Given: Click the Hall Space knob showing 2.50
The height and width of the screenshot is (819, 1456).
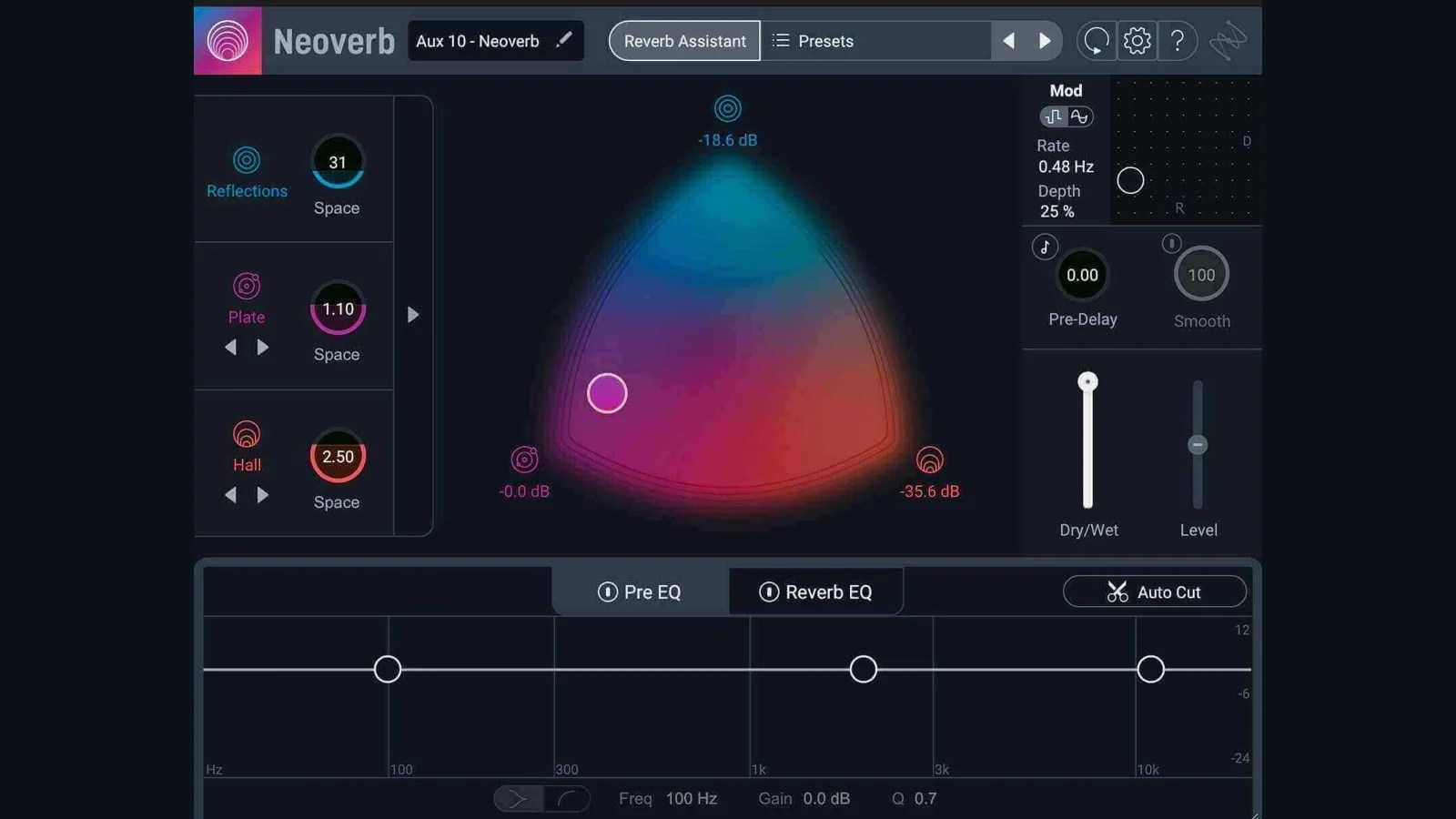Looking at the screenshot, I should point(338,456).
